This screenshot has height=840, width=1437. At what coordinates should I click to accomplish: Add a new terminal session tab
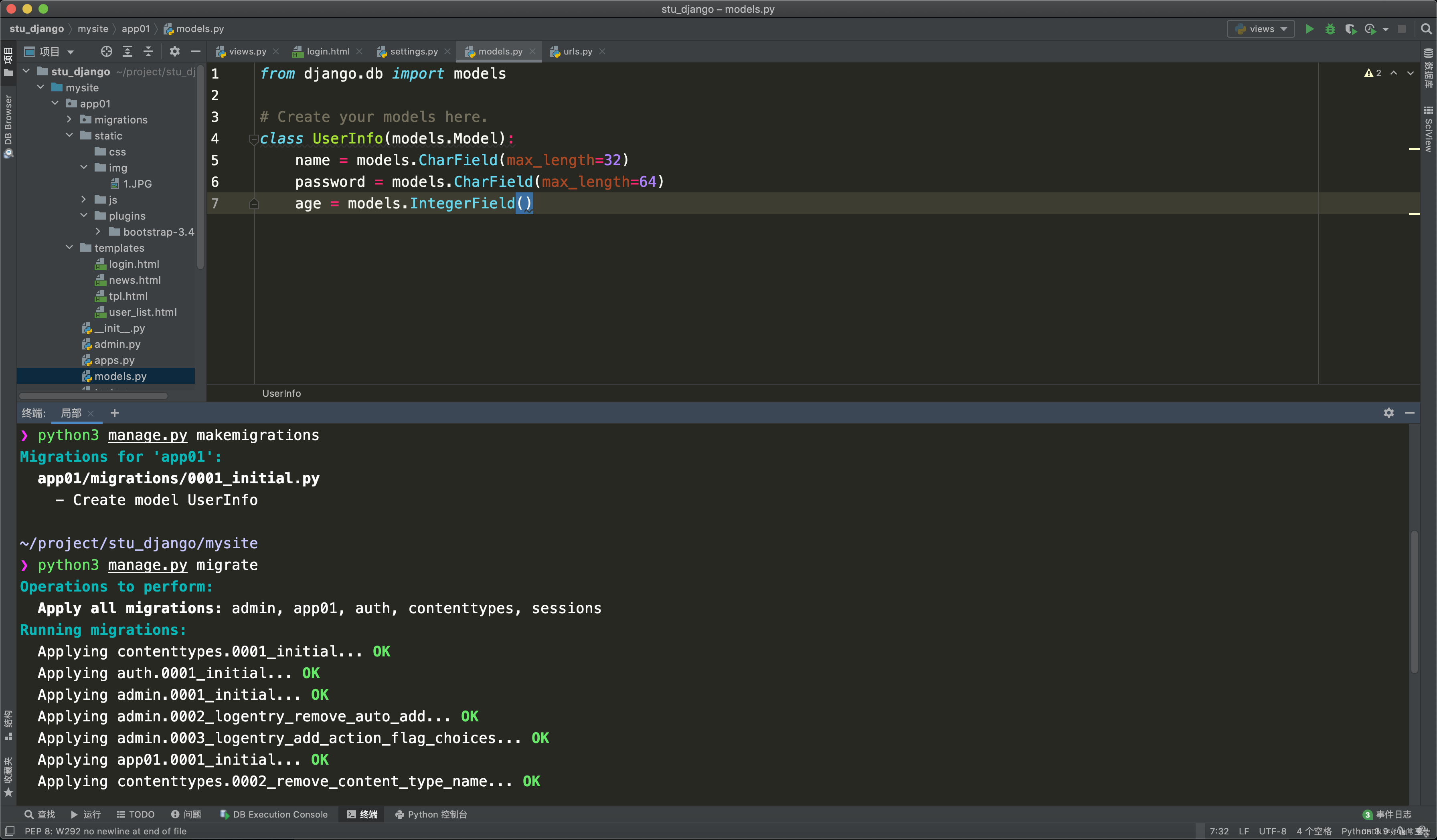coord(115,413)
